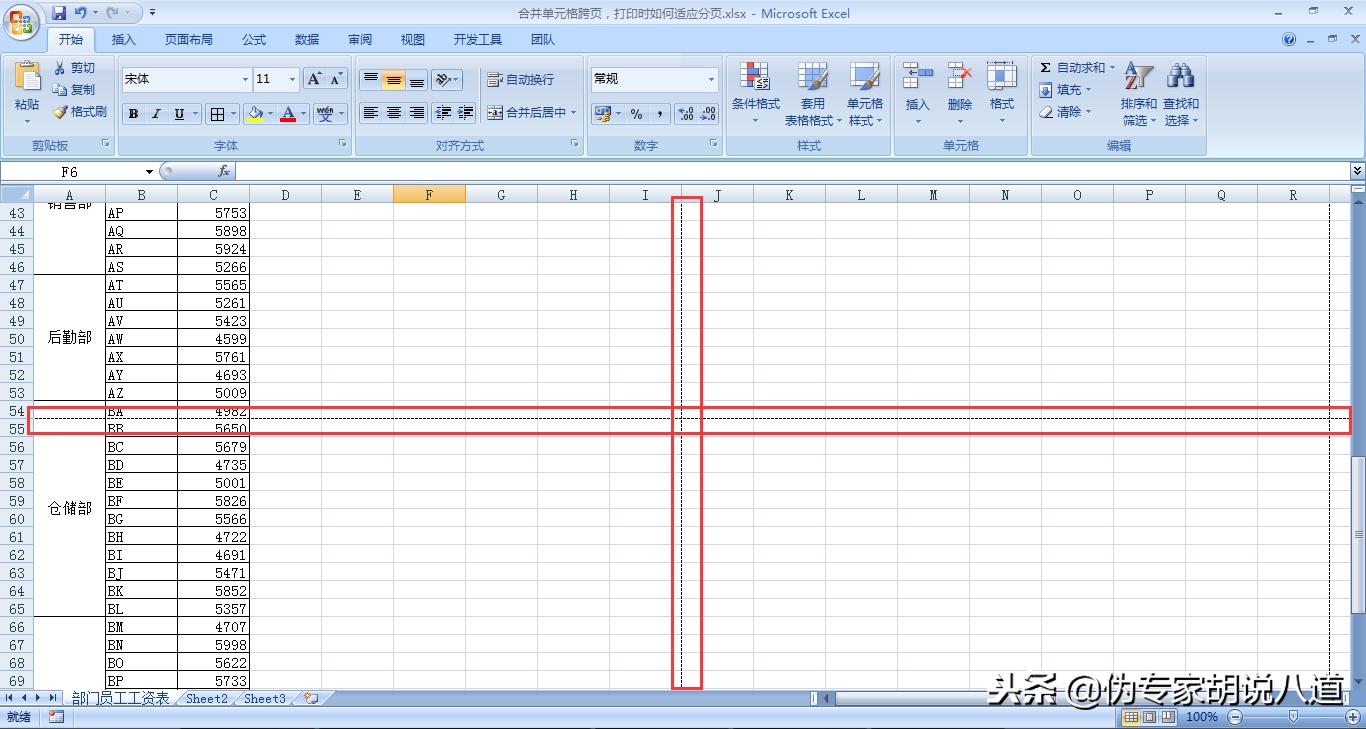Increase decimal places

(685, 114)
